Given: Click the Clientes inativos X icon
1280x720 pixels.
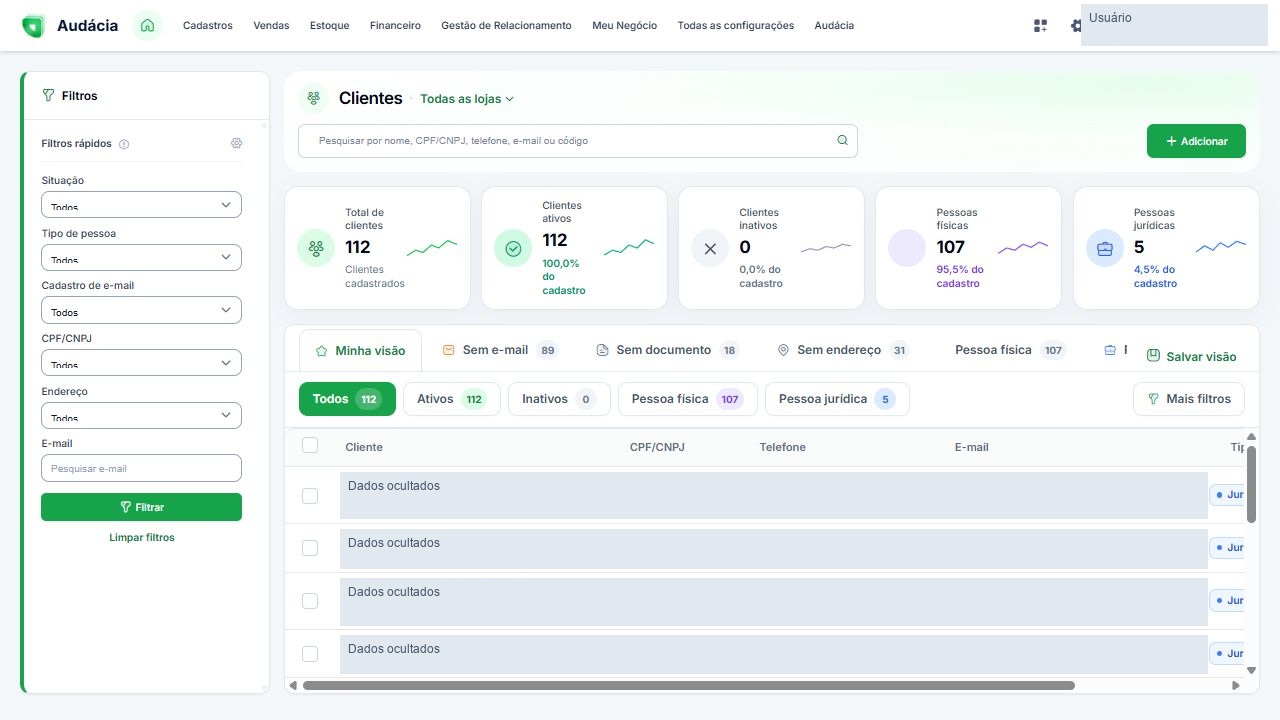Looking at the screenshot, I should [x=710, y=248].
